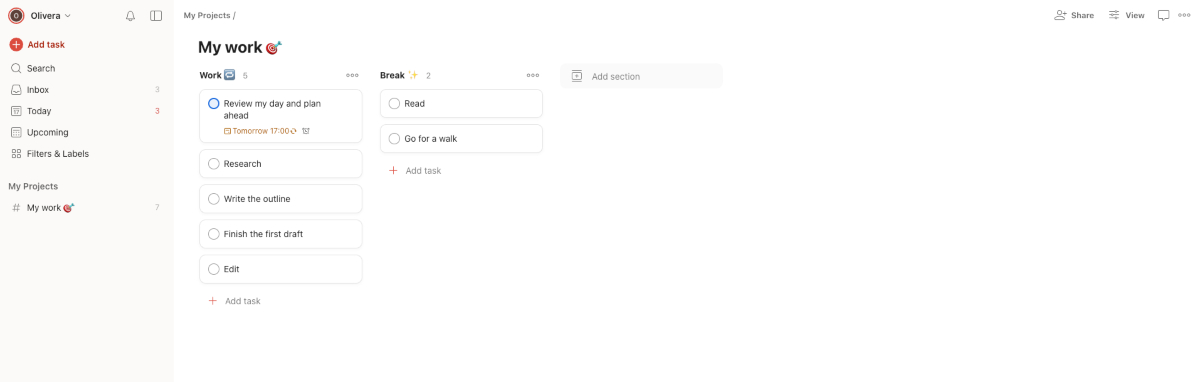The width and height of the screenshot is (1200, 382).
Task: Open the Tomorrow 17:00 due date picker
Action: (260, 131)
